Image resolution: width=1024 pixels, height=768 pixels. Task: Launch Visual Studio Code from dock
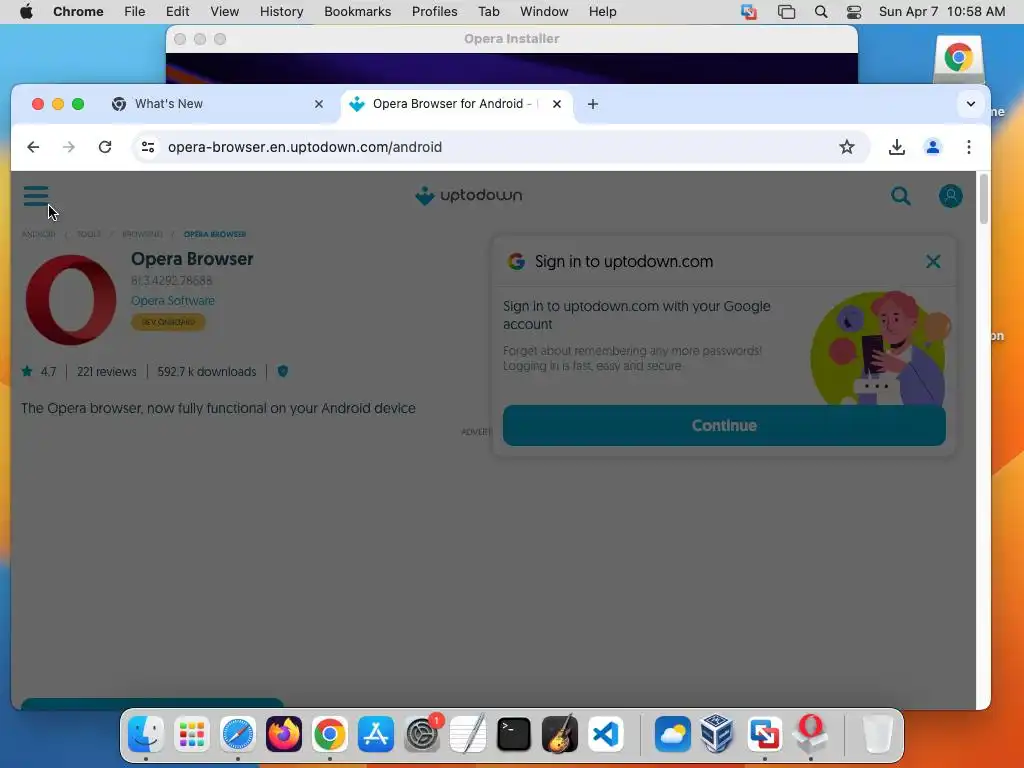[x=605, y=734]
